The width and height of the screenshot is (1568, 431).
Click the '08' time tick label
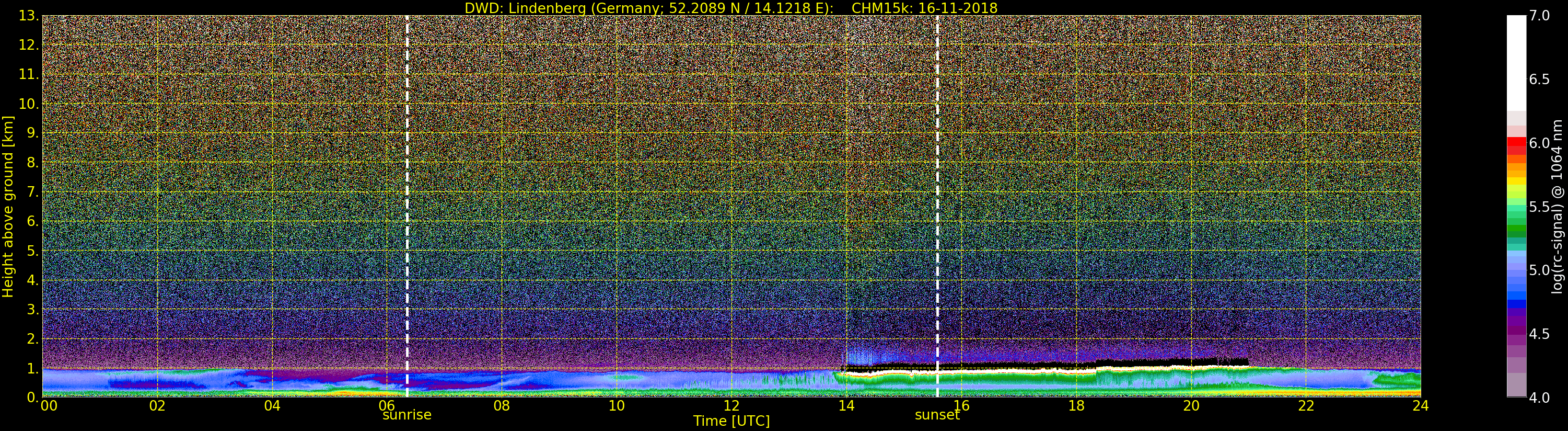(x=502, y=405)
